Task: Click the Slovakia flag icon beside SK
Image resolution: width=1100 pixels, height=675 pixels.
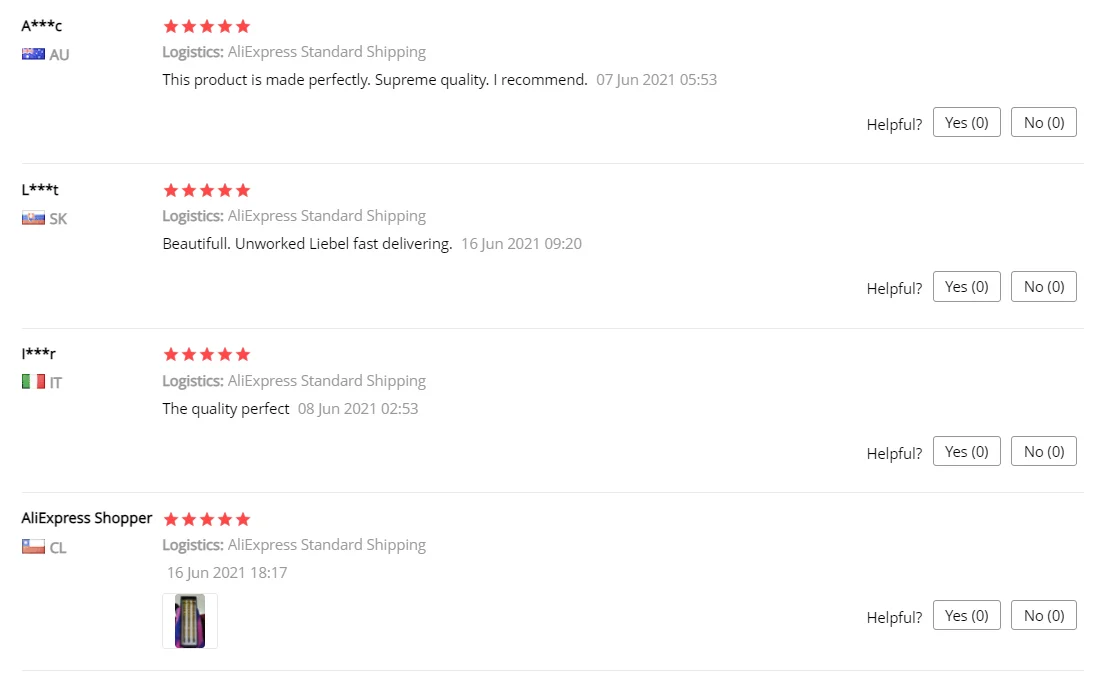Action: click(33, 218)
